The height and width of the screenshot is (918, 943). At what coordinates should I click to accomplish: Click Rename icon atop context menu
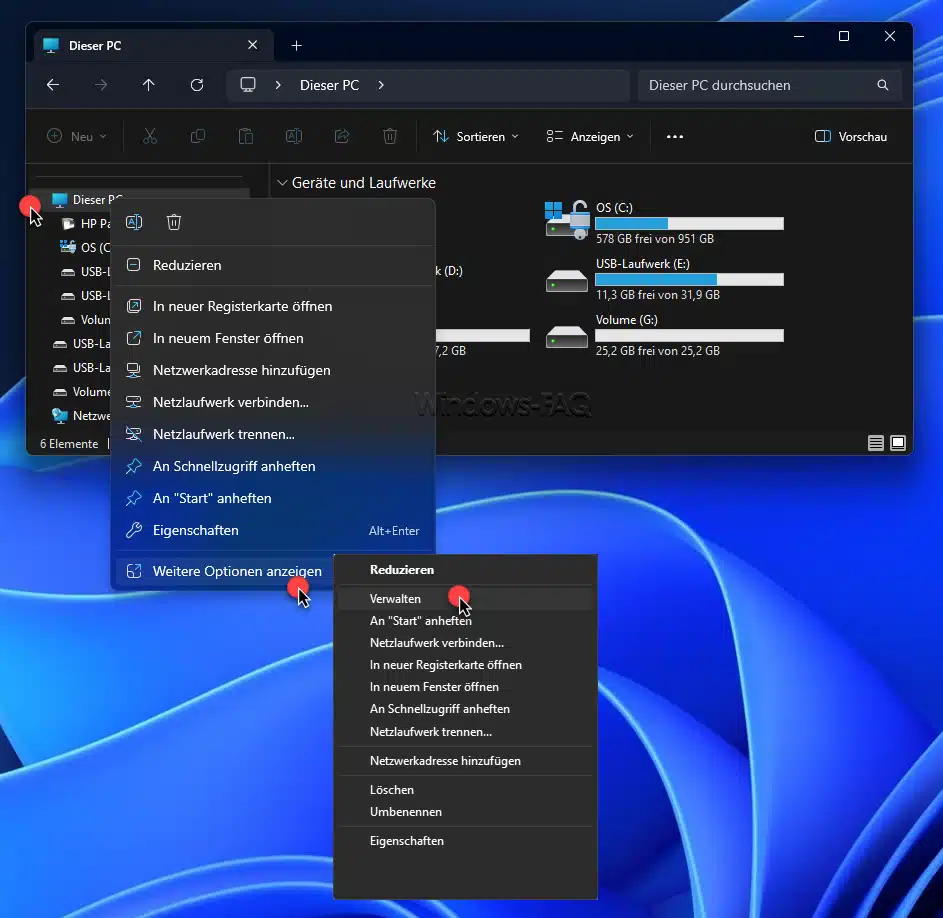[x=134, y=222]
